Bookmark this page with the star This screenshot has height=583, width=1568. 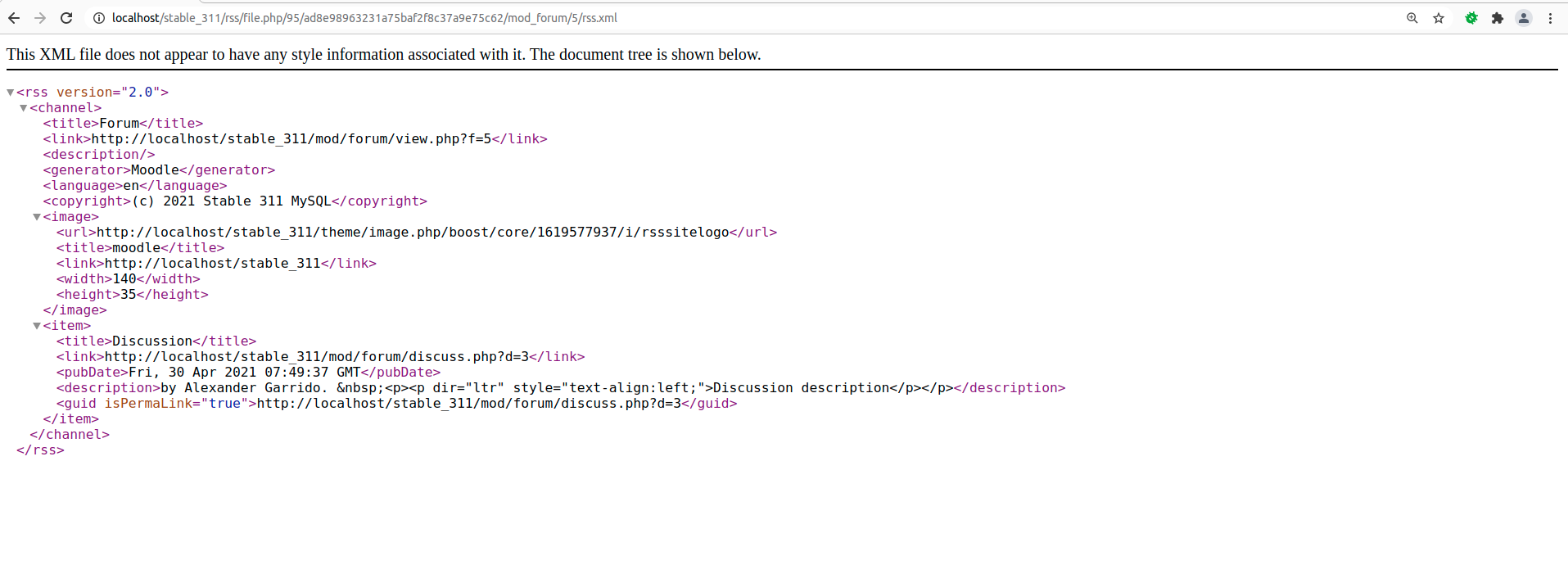coord(1439,18)
